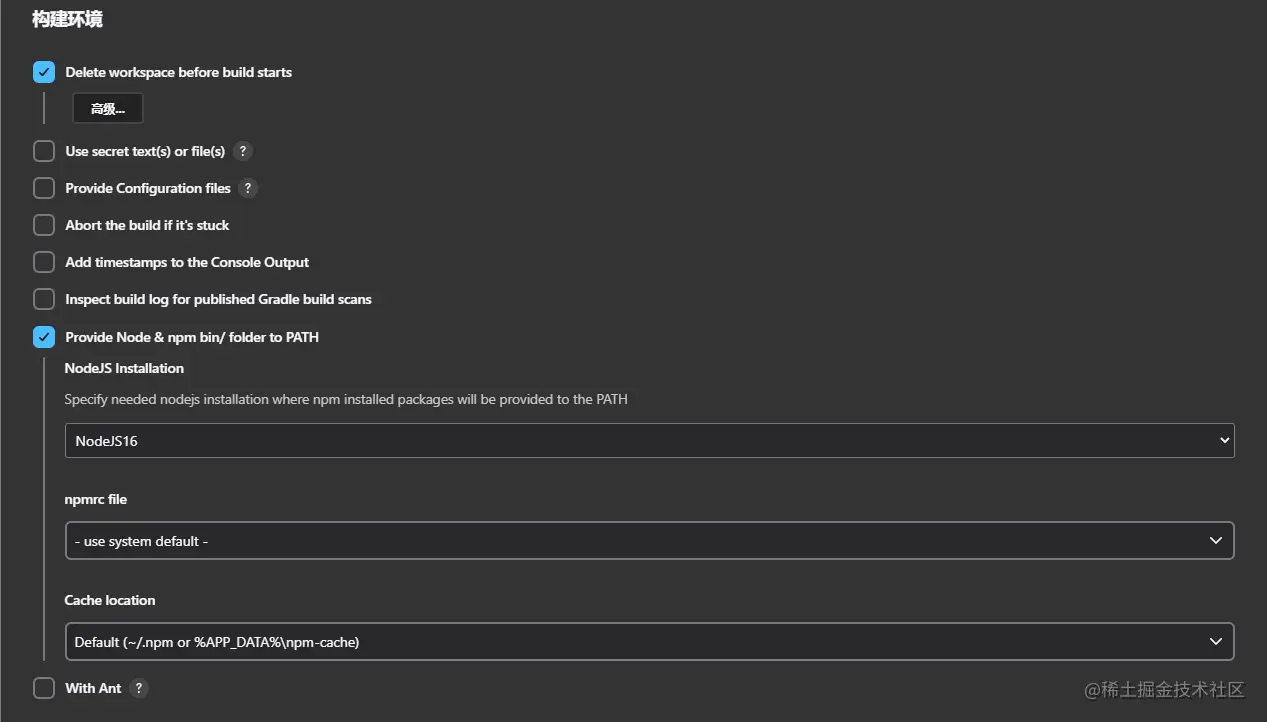Open the Cache location dropdown
Screen dimensions: 1267x722
tap(649, 642)
